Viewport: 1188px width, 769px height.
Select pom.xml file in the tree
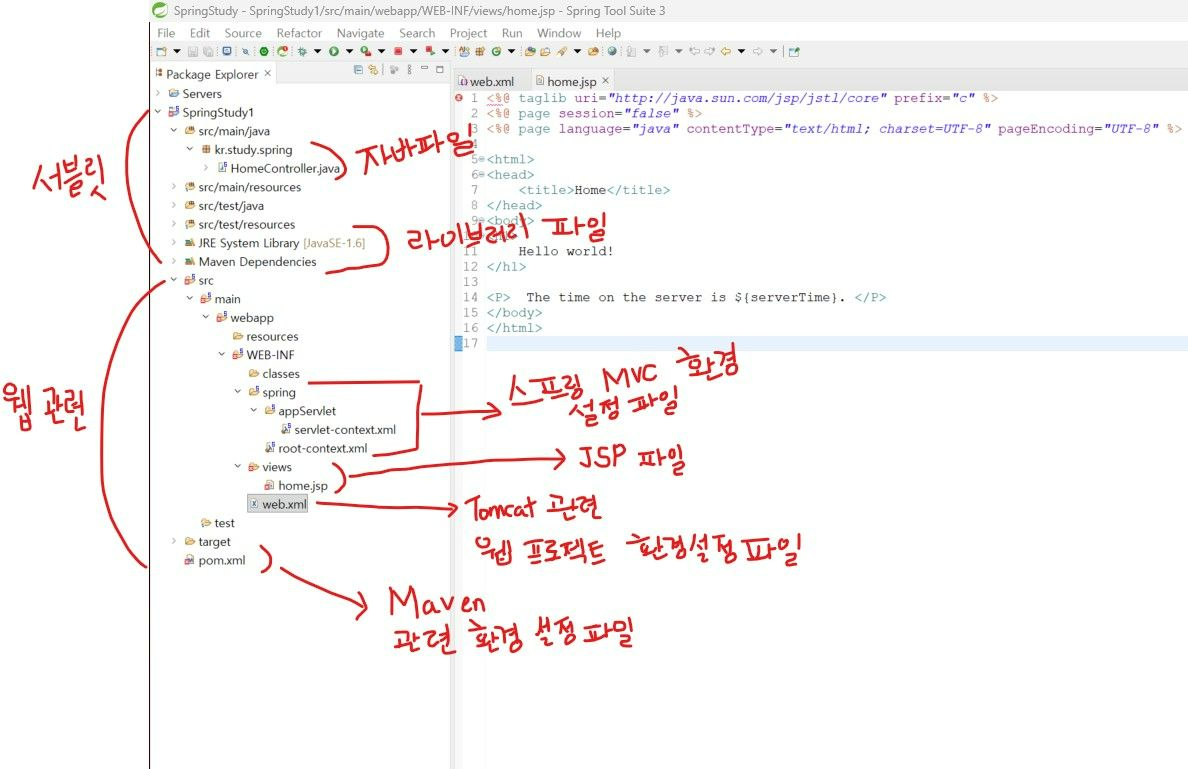point(221,561)
